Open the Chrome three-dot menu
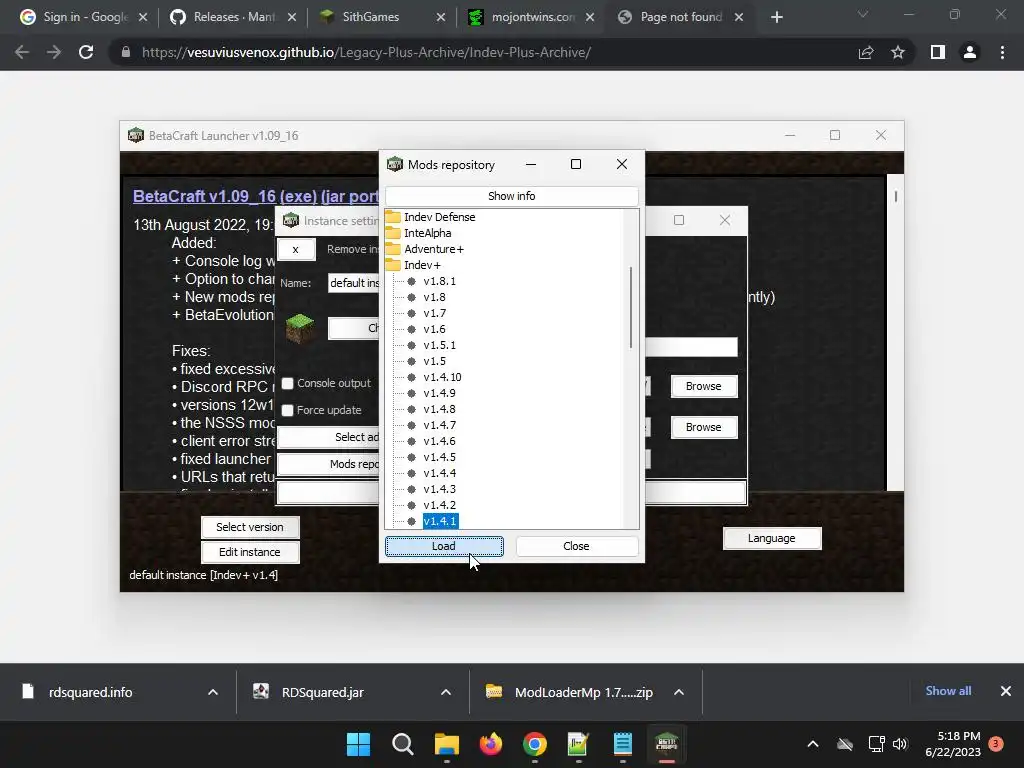The height and width of the screenshot is (768, 1024). coord(1002,52)
